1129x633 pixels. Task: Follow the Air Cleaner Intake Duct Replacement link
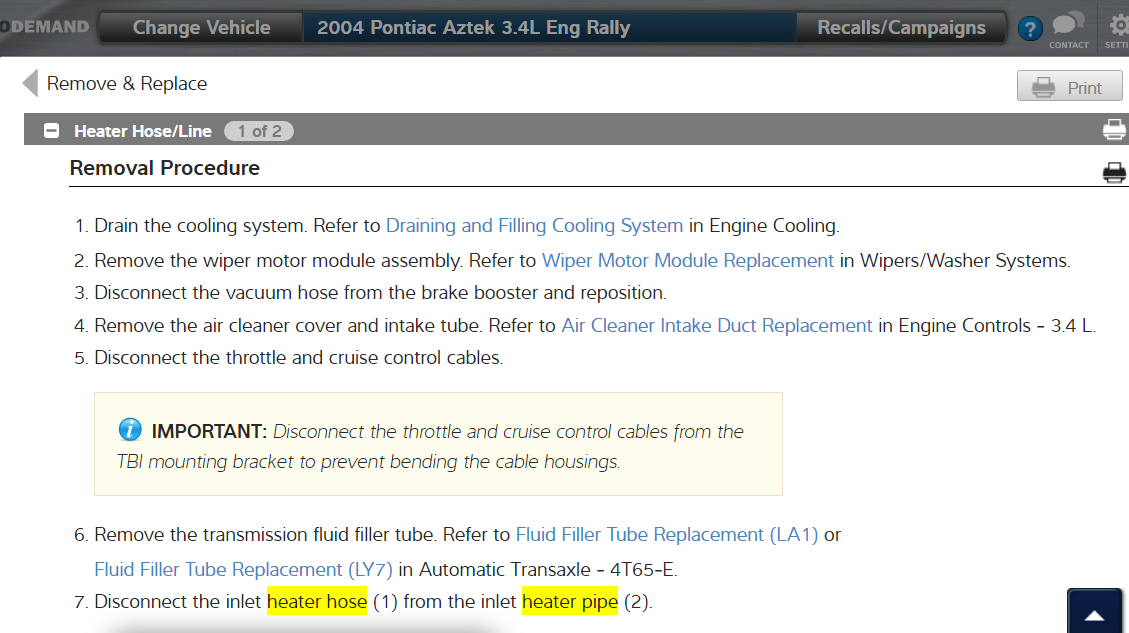[717, 326]
